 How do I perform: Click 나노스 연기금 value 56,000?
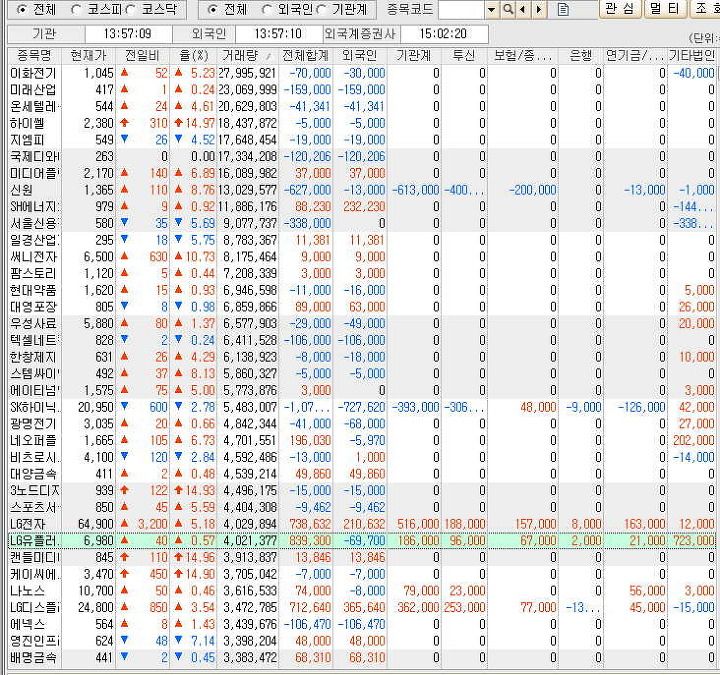pos(647,591)
